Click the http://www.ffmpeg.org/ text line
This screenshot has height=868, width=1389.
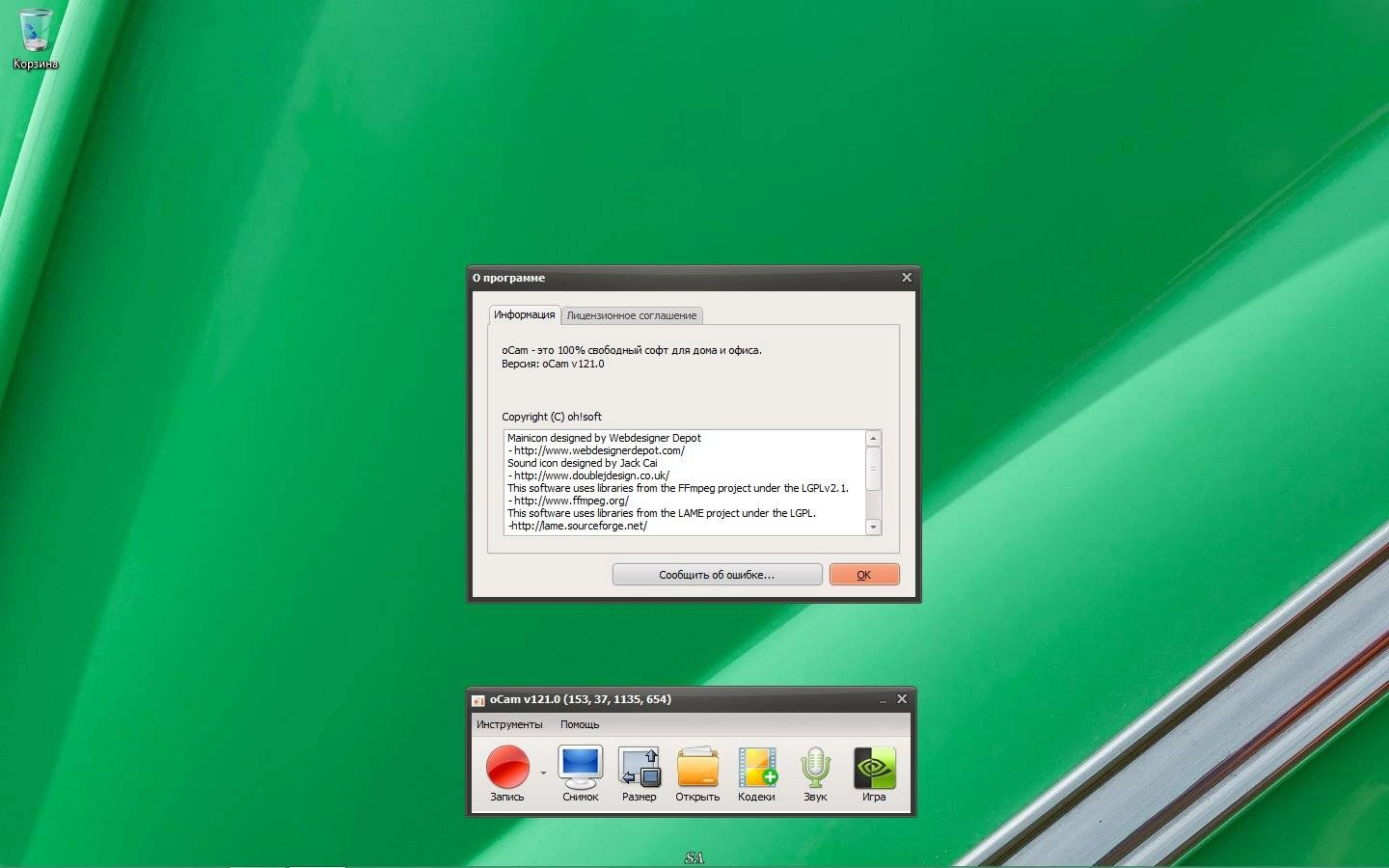coord(568,501)
